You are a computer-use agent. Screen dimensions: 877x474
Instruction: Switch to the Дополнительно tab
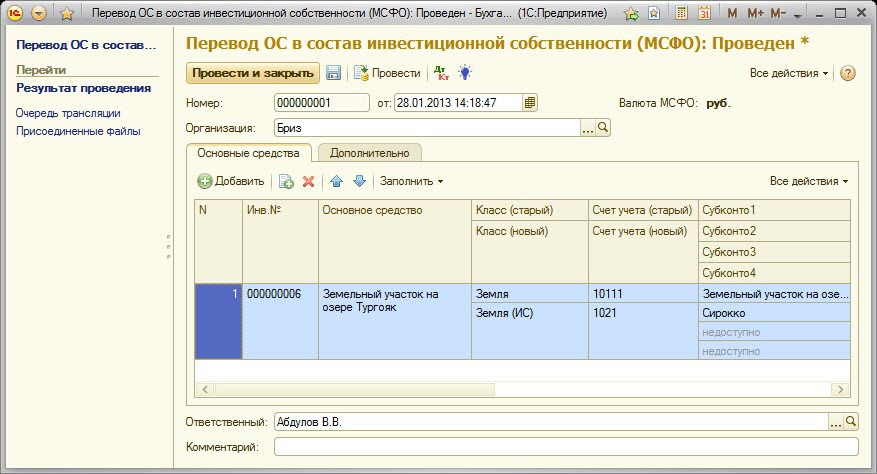pyautogui.click(x=370, y=153)
